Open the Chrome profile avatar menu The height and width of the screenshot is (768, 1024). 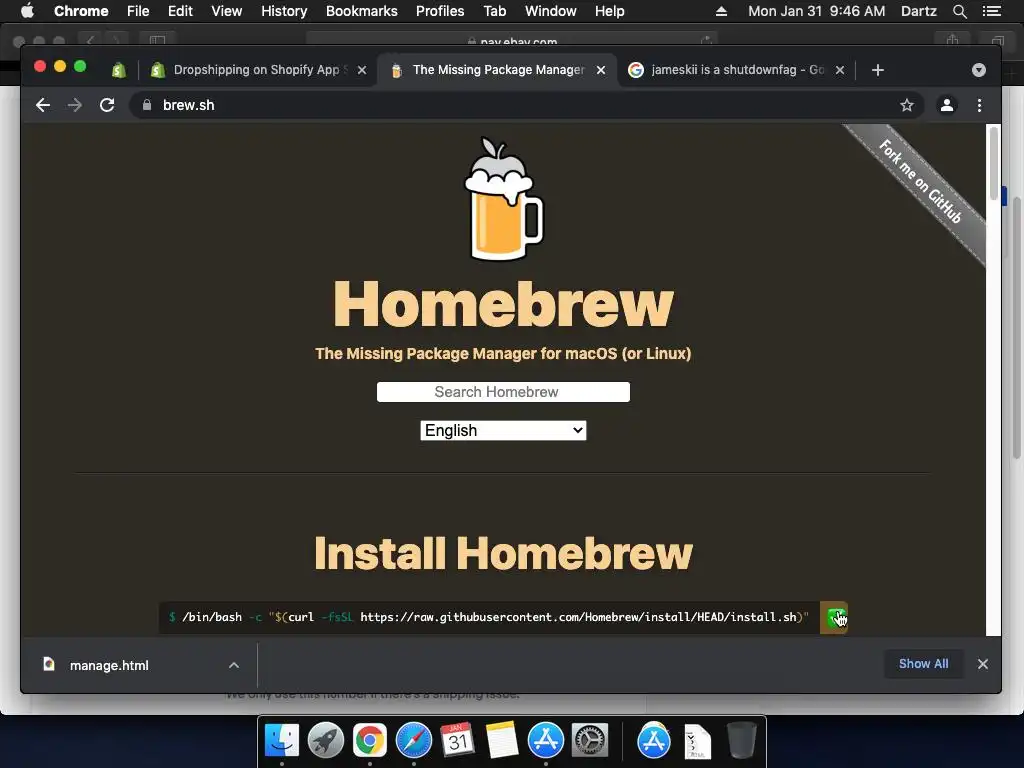click(x=946, y=105)
